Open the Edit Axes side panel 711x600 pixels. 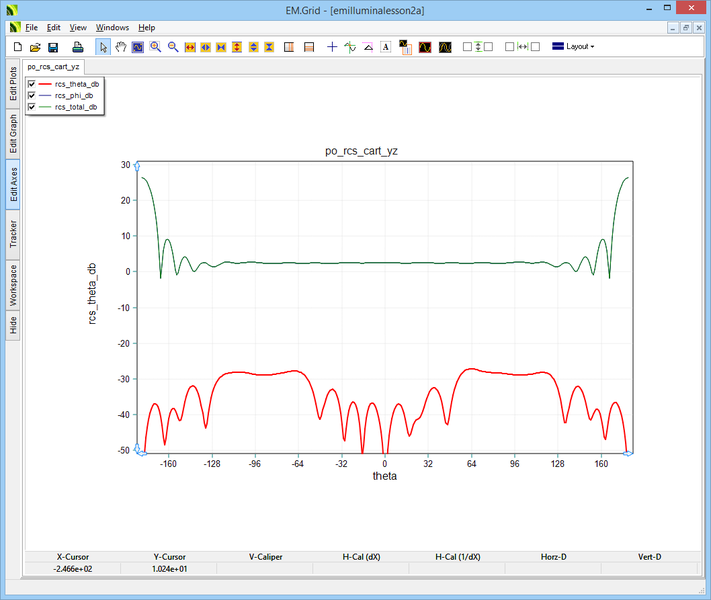point(12,183)
